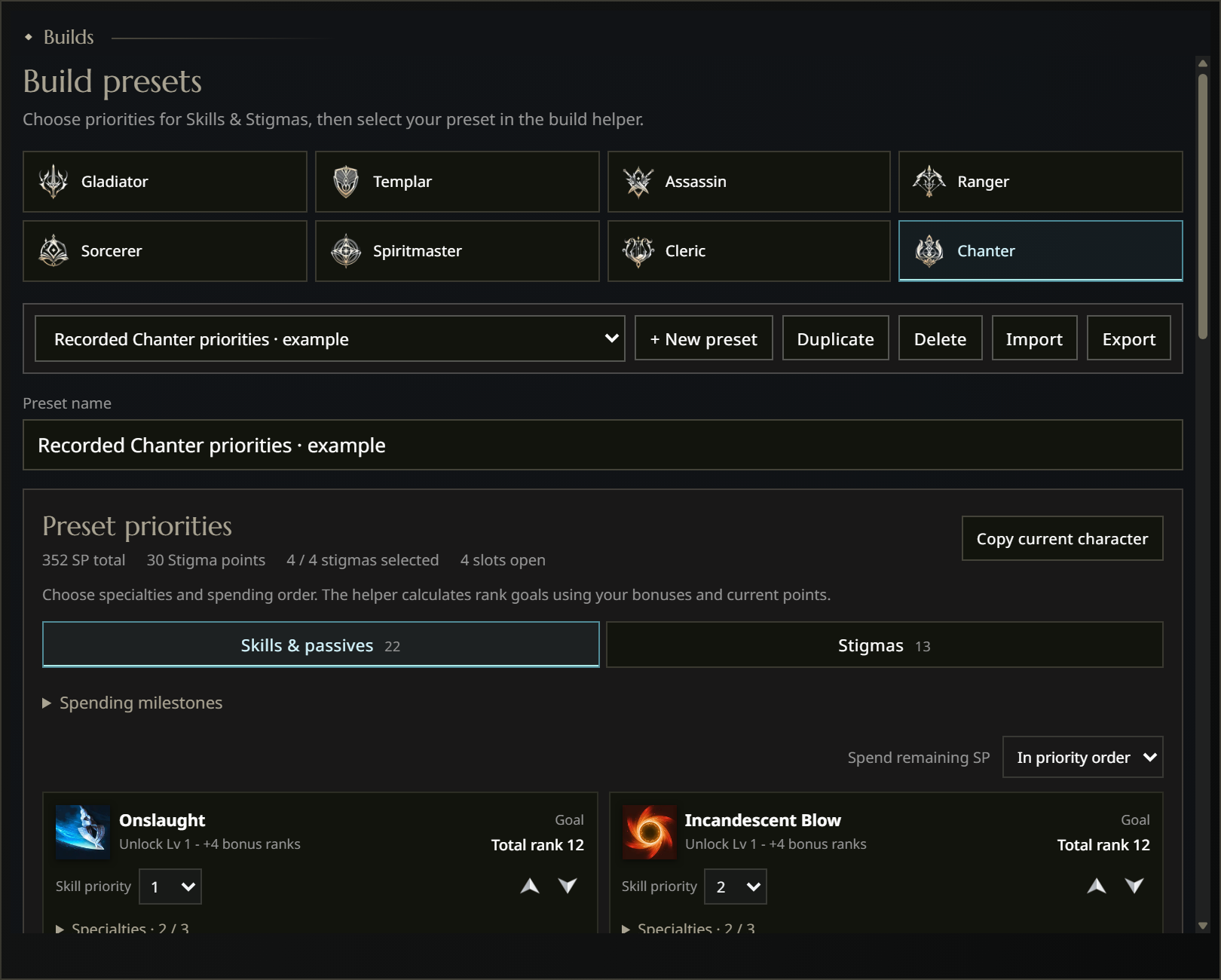Click the '352 SP total' text
The height and width of the screenshot is (980, 1221).
[84, 560]
